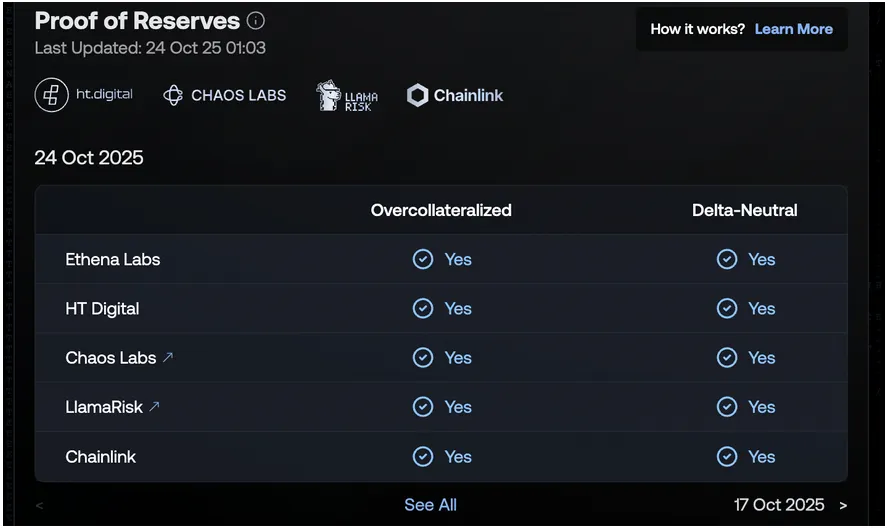Open the Chaos Labs attestor link
Viewport: 888px width, 530px height.
click(x=111, y=358)
